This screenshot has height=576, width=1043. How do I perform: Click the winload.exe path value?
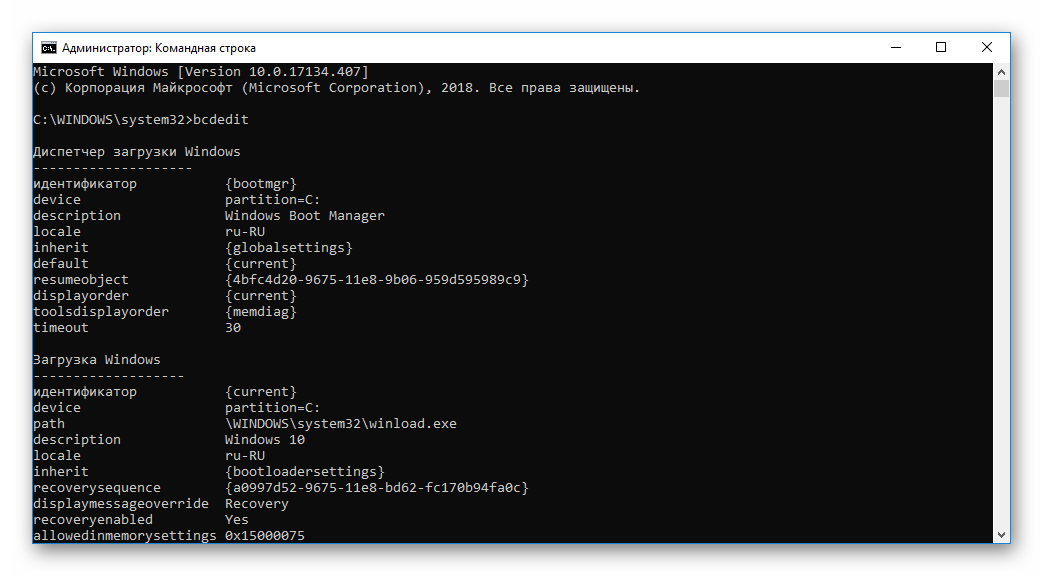(x=340, y=424)
